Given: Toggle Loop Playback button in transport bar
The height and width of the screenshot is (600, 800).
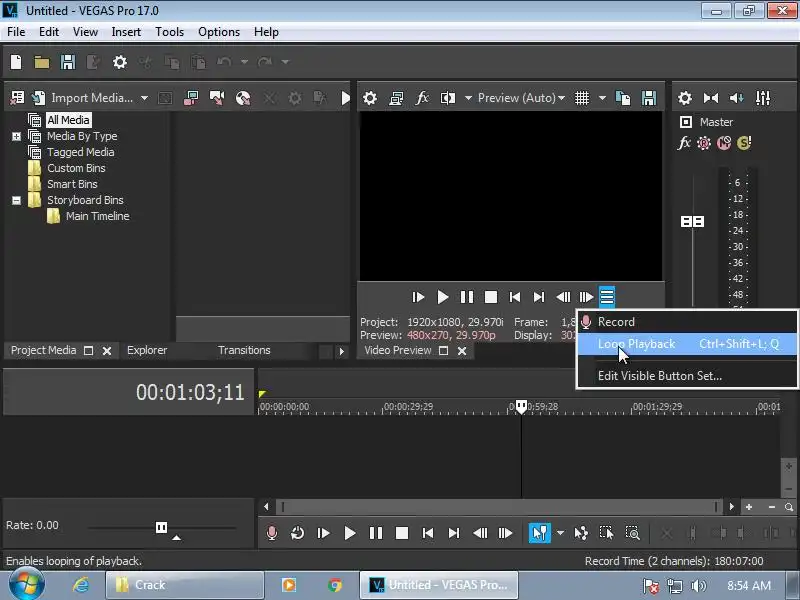Looking at the screenshot, I should coord(297,533).
